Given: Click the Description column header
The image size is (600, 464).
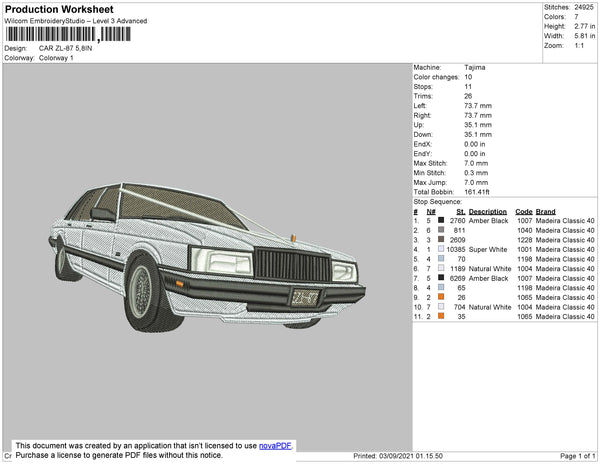Looking at the screenshot, I should 488,212.
